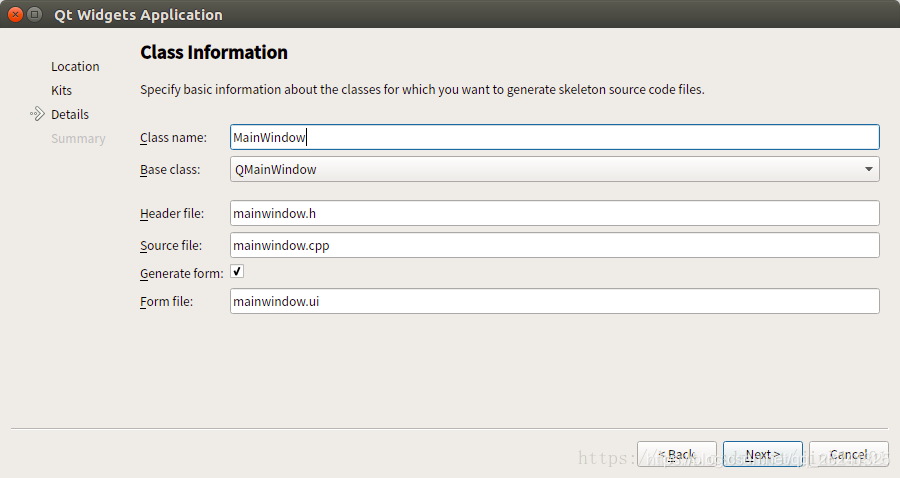This screenshot has height=478, width=900.
Task: Proceed with the Next button
Action: click(763, 454)
